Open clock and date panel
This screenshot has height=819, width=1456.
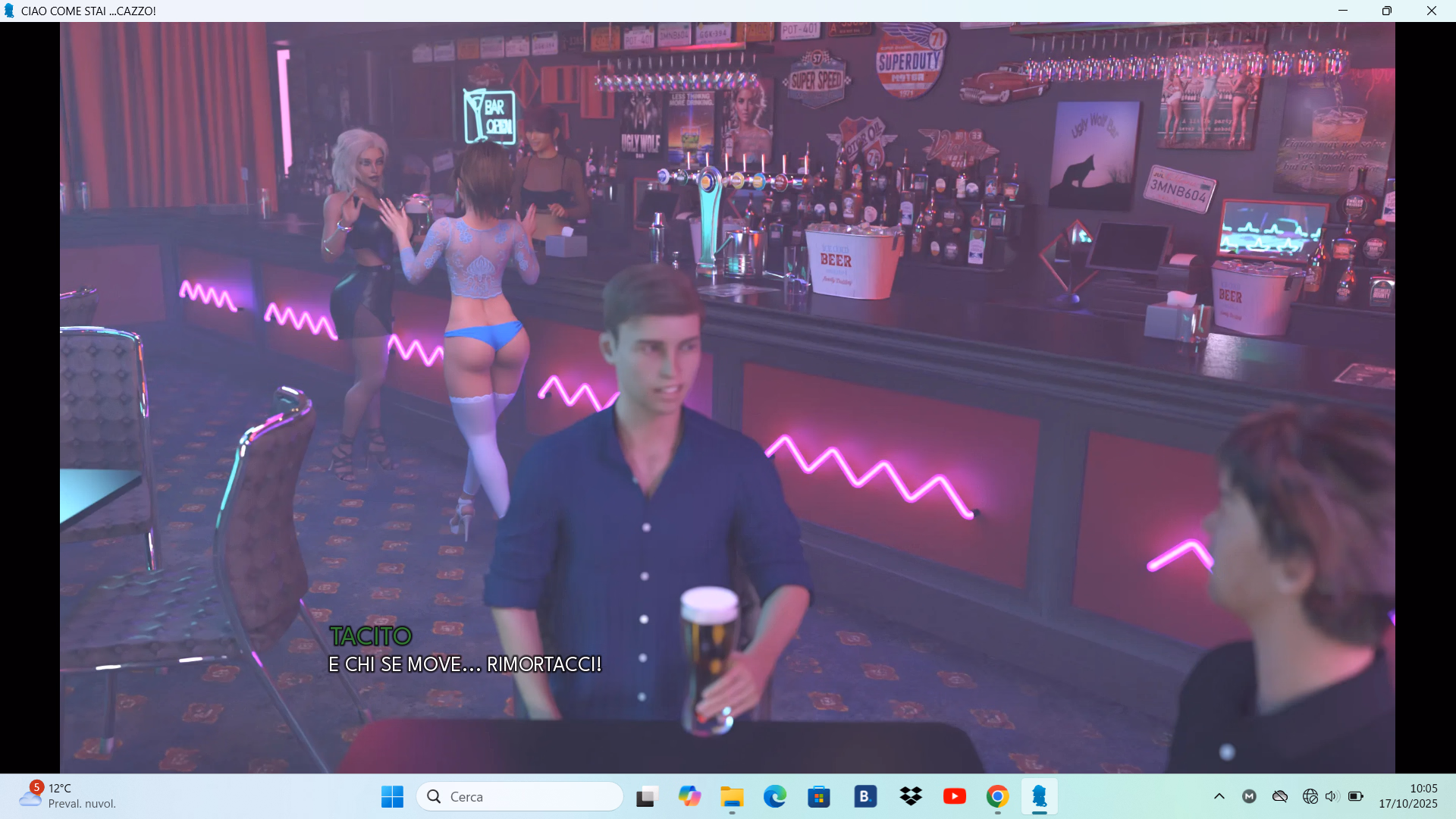1408,796
